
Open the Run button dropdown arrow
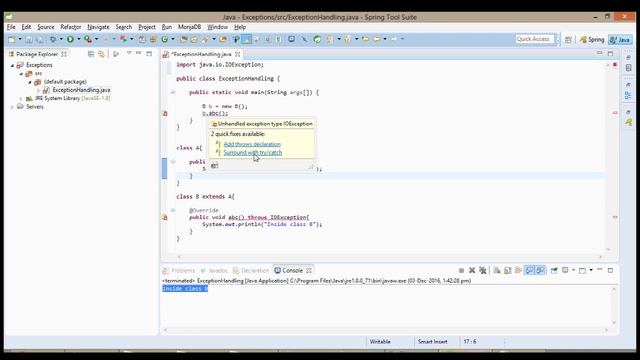(x=78, y=39)
